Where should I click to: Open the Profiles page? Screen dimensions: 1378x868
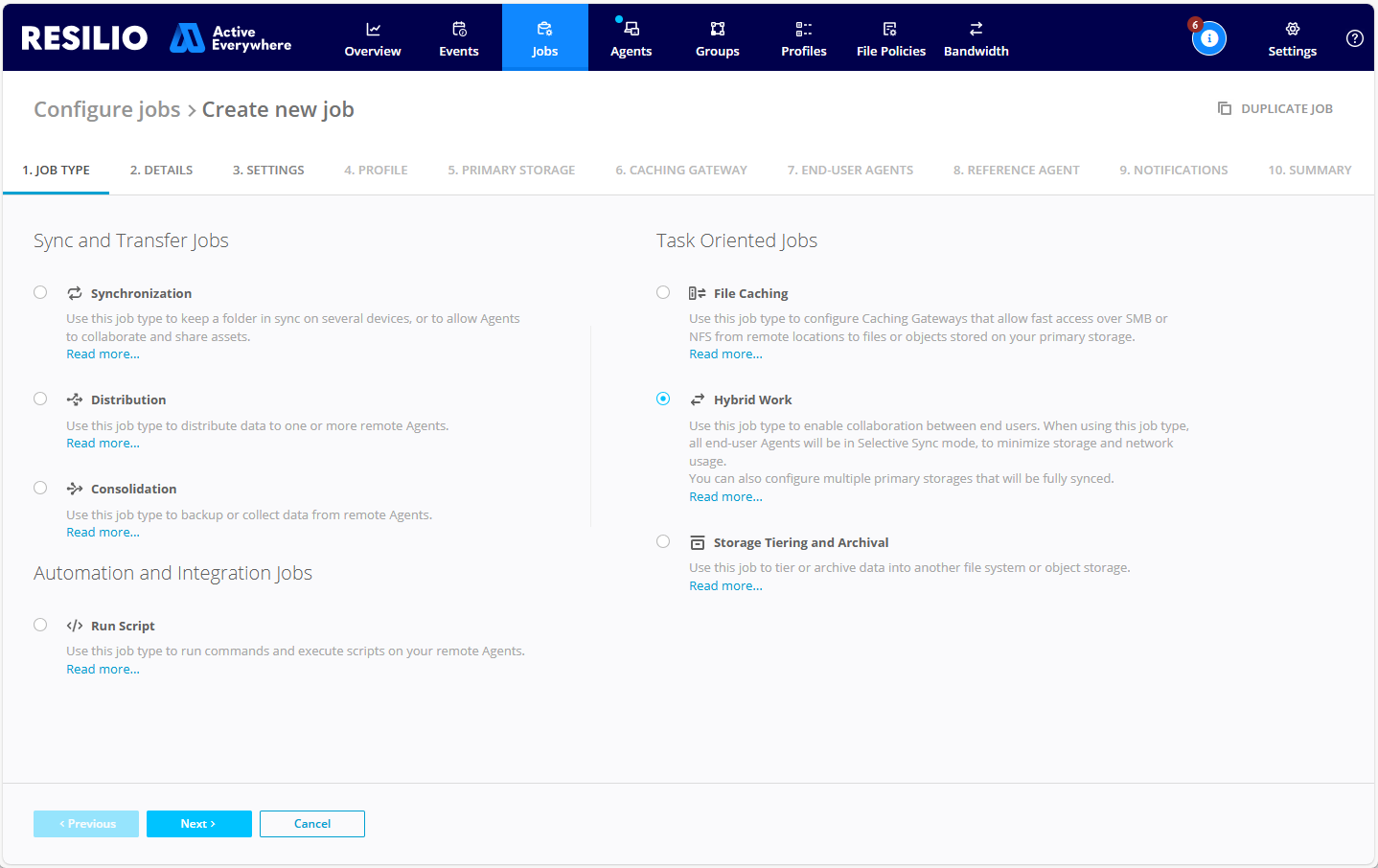(803, 38)
